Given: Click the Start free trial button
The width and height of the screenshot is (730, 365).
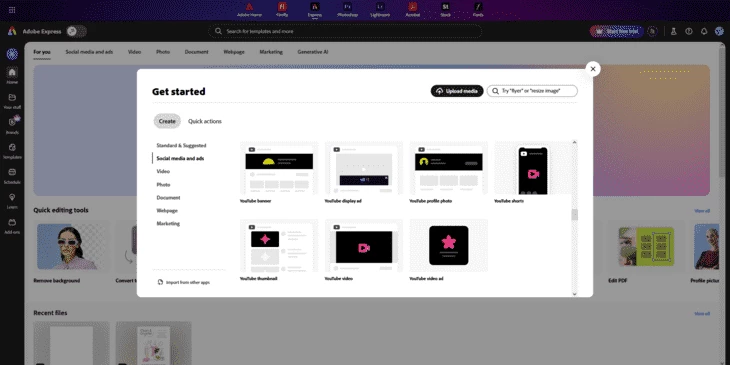Looking at the screenshot, I should tap(617, 31).
